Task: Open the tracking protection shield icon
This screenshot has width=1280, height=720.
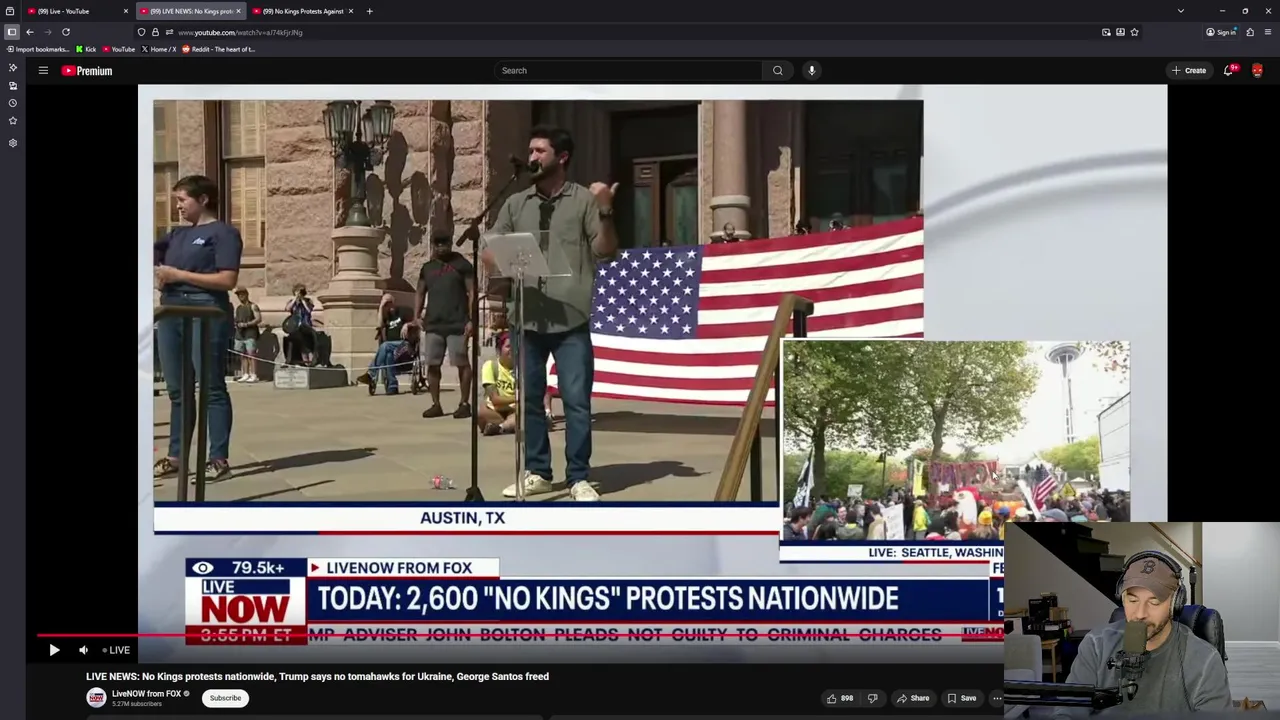Action: [141, 32]
